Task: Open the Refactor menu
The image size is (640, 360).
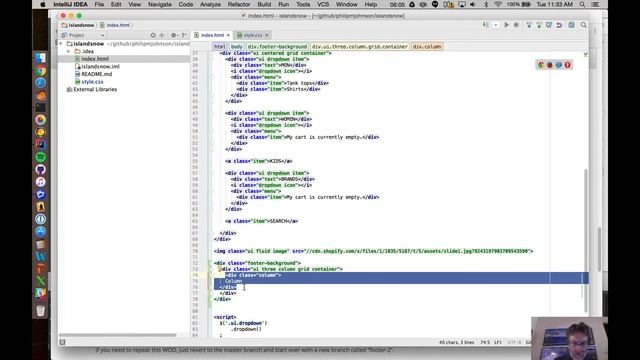Action: coord(239,4)
